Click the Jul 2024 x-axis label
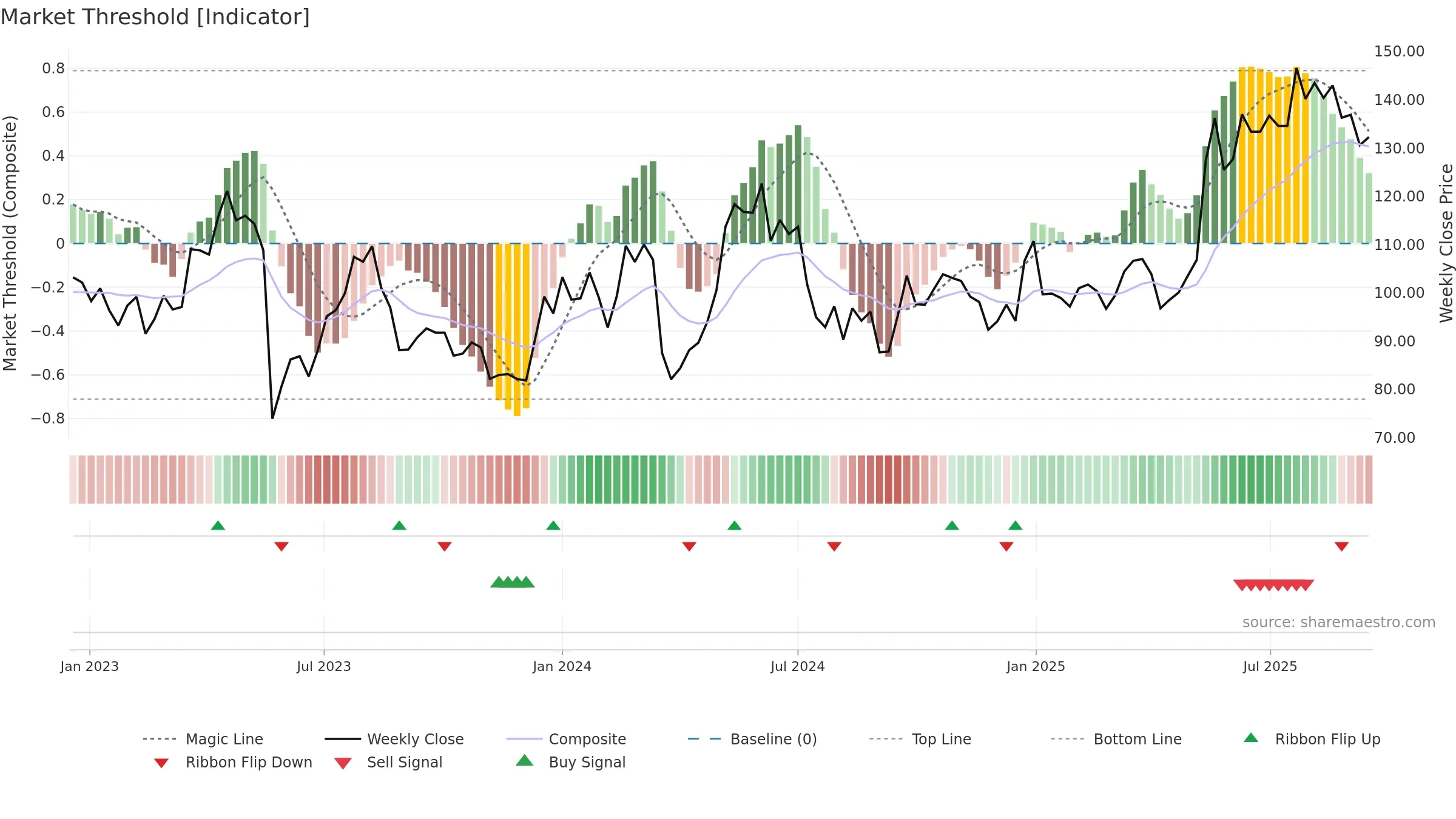The width and height of the screenshot is (1456, 819). tap(798, 666)
